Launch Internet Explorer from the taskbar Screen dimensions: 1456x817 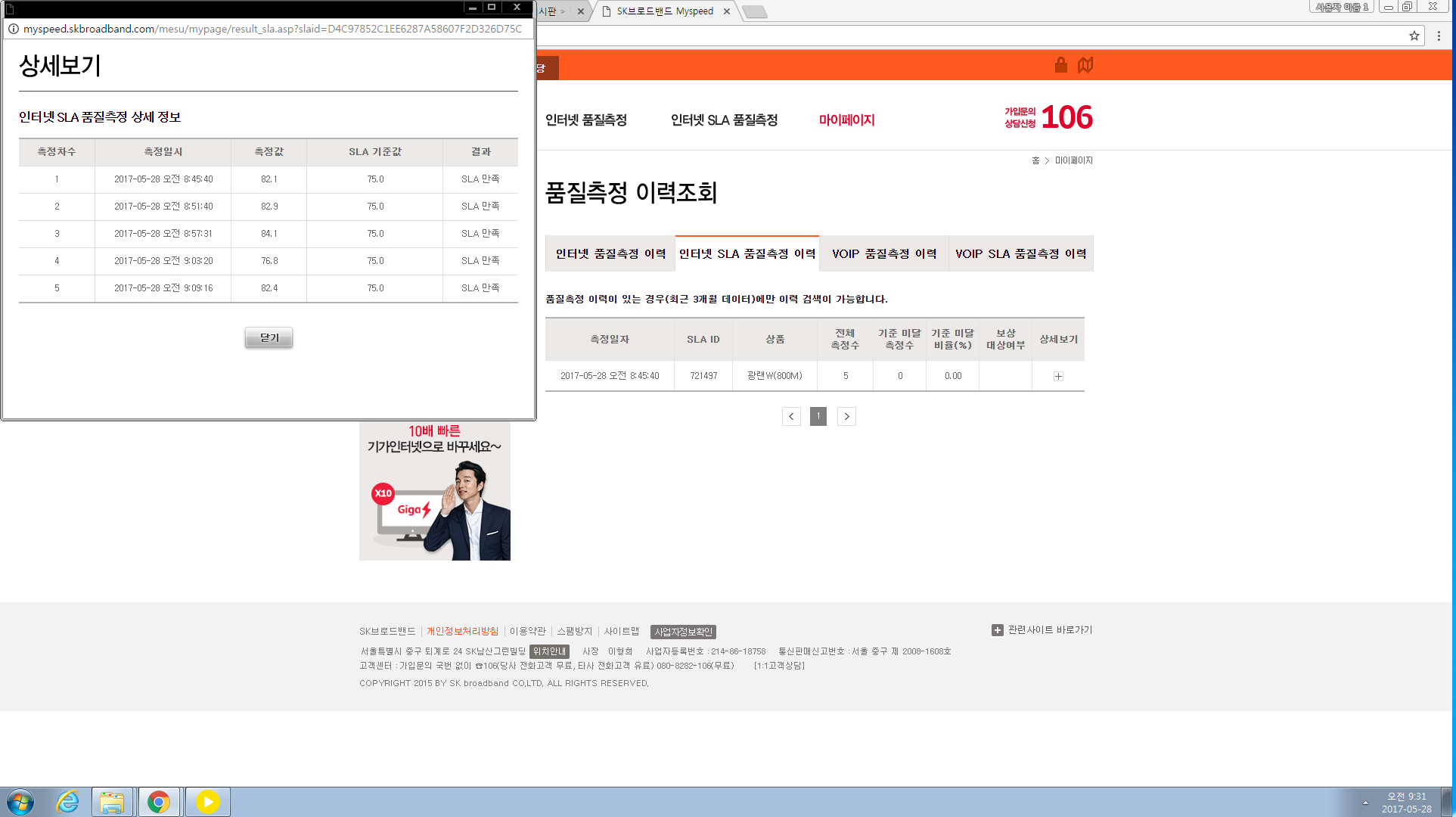tap(68, 802)
